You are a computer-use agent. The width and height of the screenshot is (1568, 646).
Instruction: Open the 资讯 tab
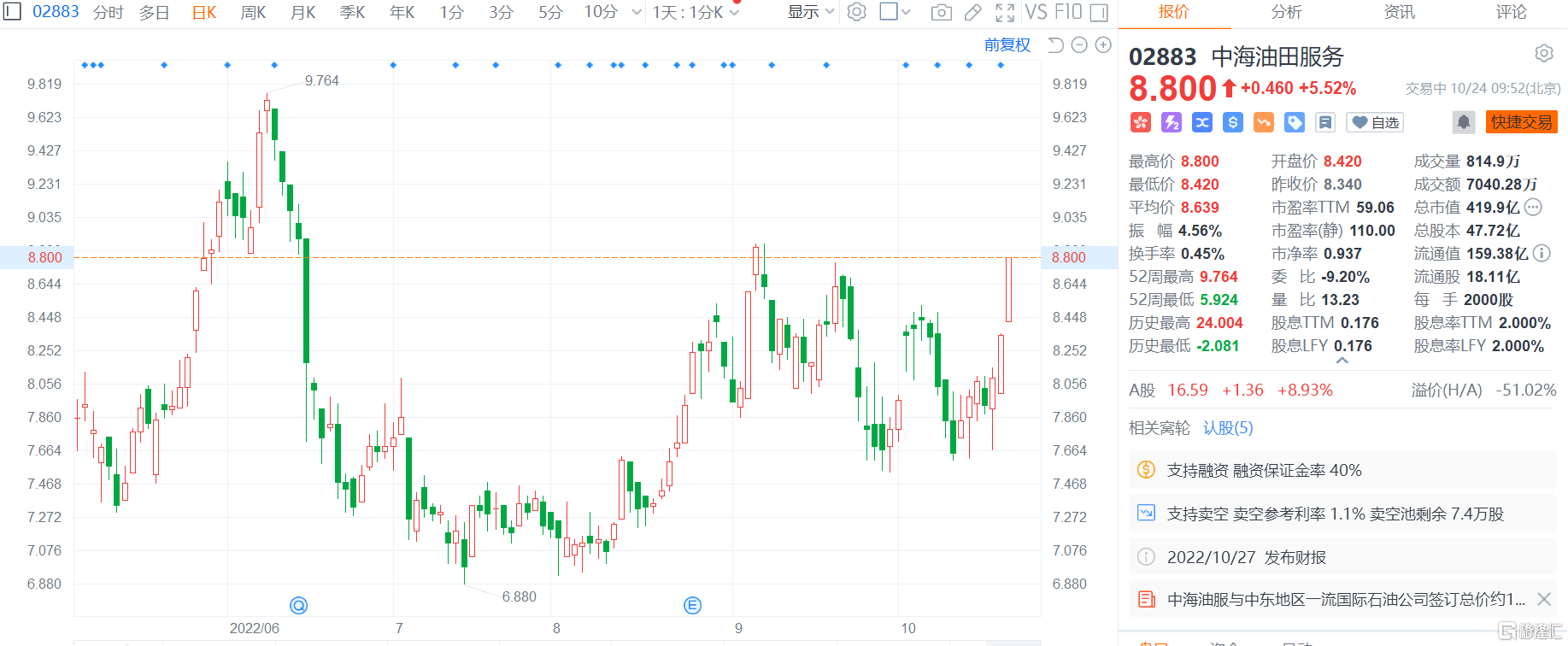[x=1400, y=12]
